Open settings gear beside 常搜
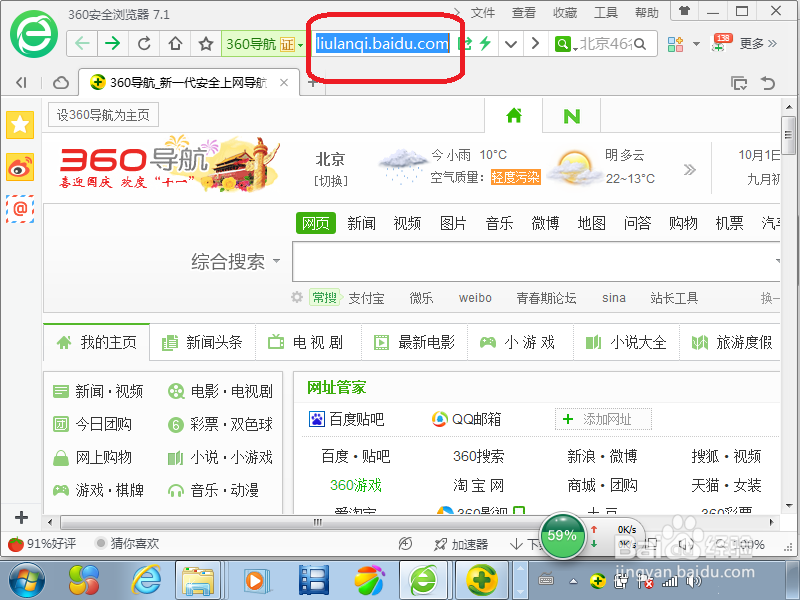The width and height of the screenshot is (800, 600). pos(297,297)
